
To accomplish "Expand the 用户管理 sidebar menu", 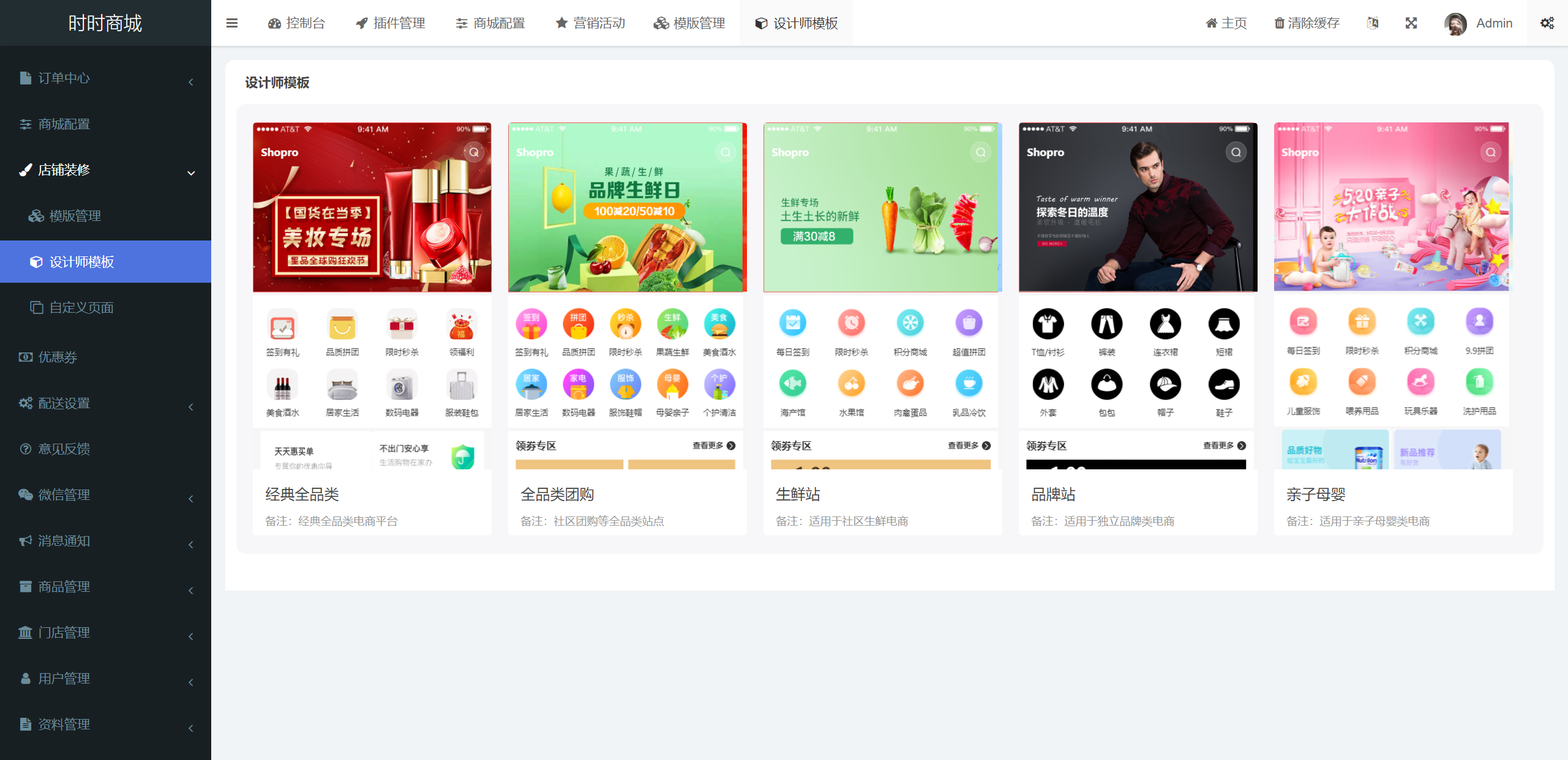I will [x=105, y=679].
